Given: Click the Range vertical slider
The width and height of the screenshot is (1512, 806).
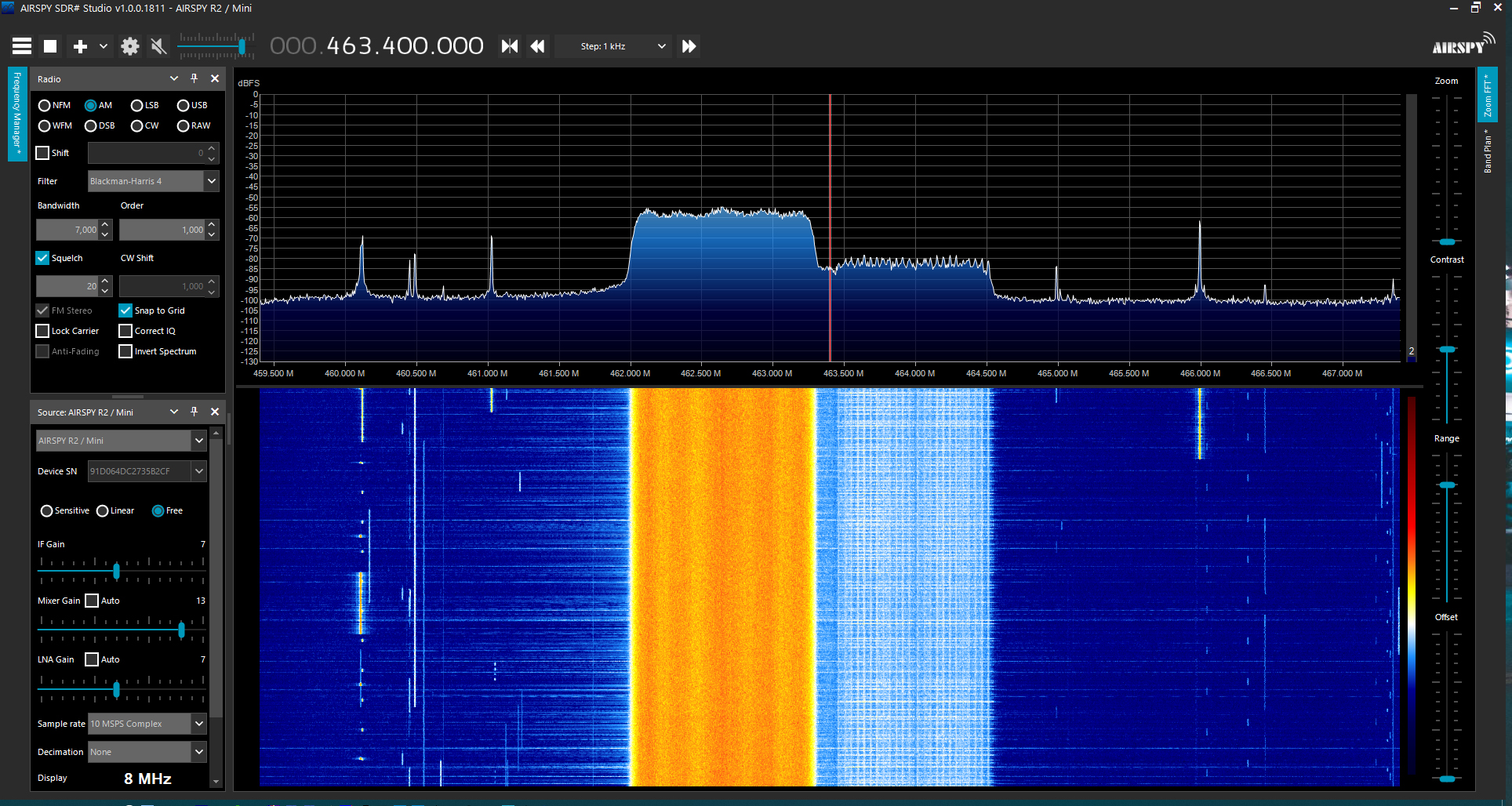Looking at the screenshot, I should point(1447,528).
